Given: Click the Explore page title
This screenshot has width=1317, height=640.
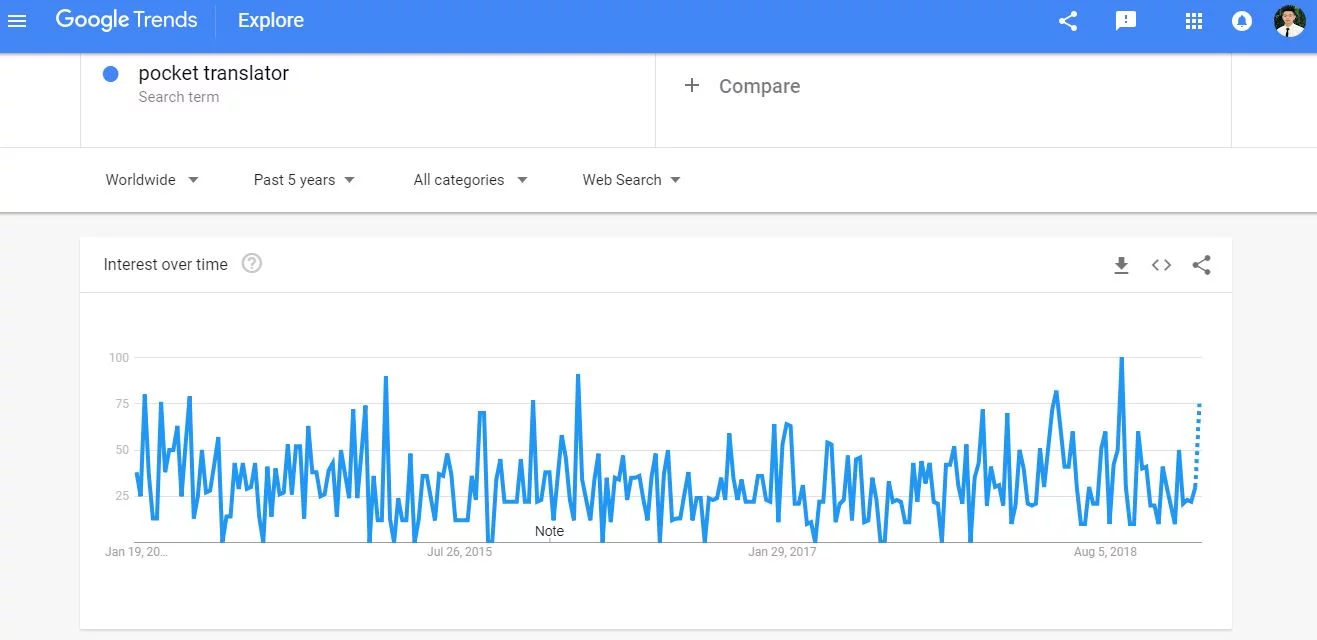Looking at the screenshot, I should pos(271,20).
